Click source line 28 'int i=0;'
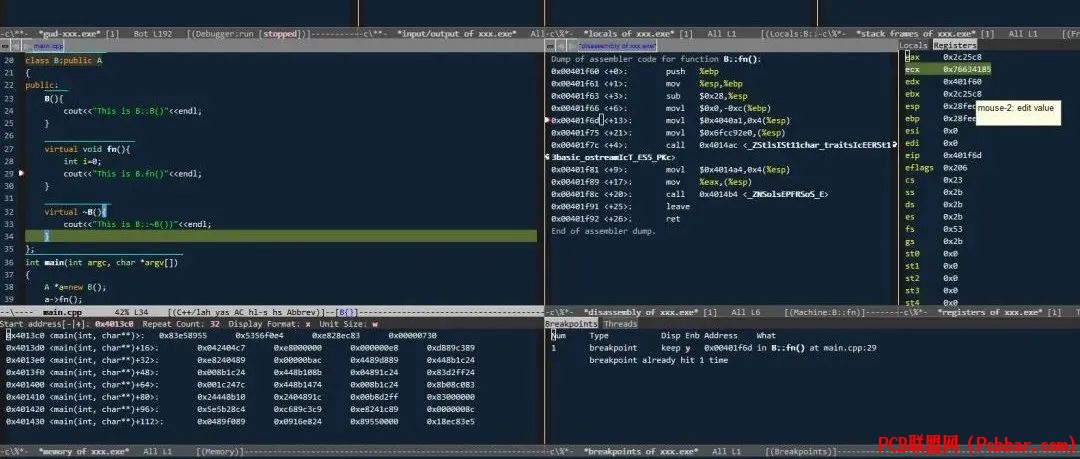 82,162
